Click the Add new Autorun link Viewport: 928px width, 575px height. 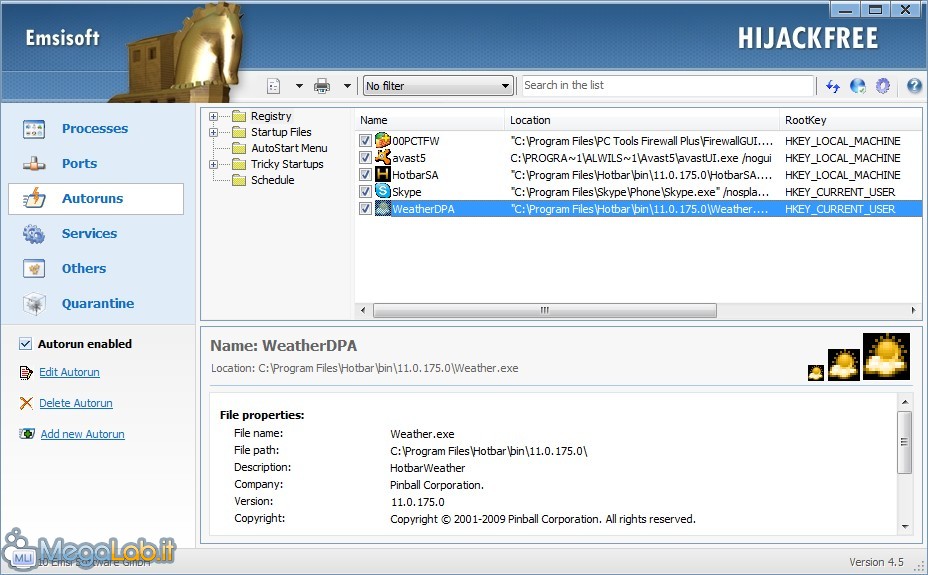tap(82, 434)
